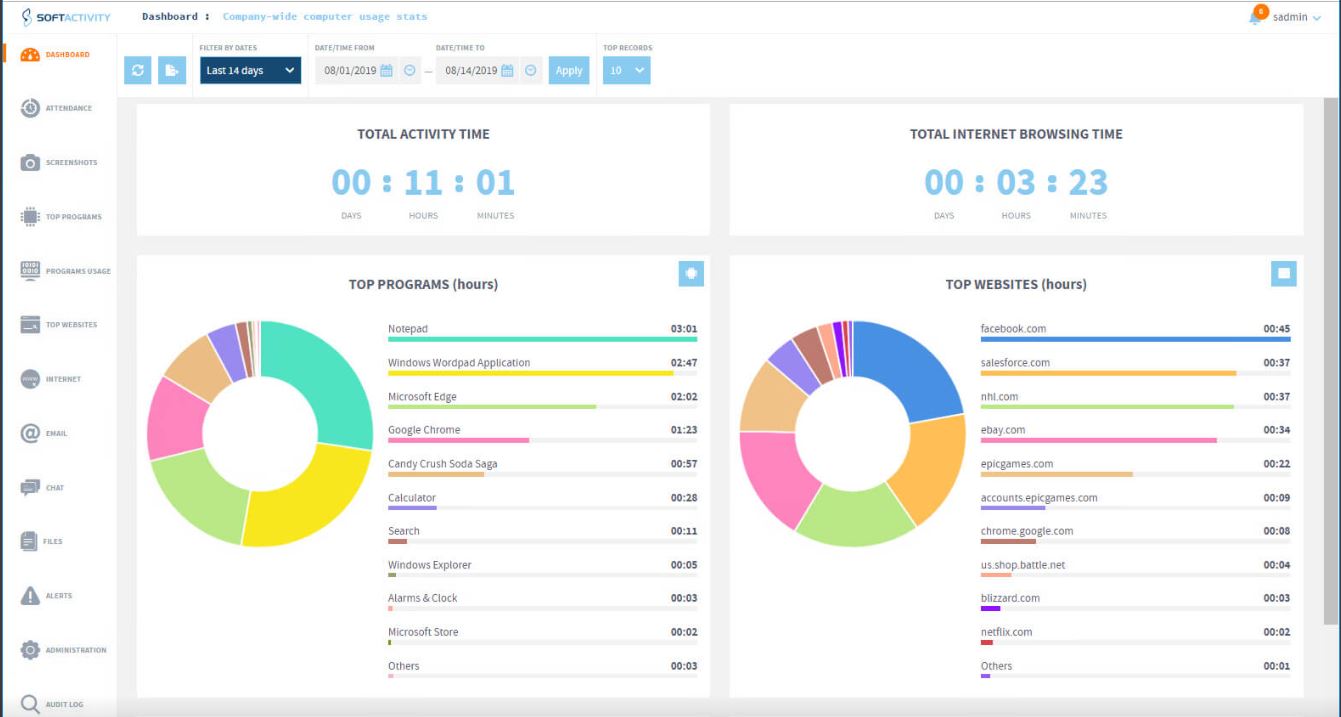Image resolution: width=1341 pixels, height=717 pixels.
Task: Open the calendar icon for Date/Time From
Action: pyautogui.click(x=386, y=71)
